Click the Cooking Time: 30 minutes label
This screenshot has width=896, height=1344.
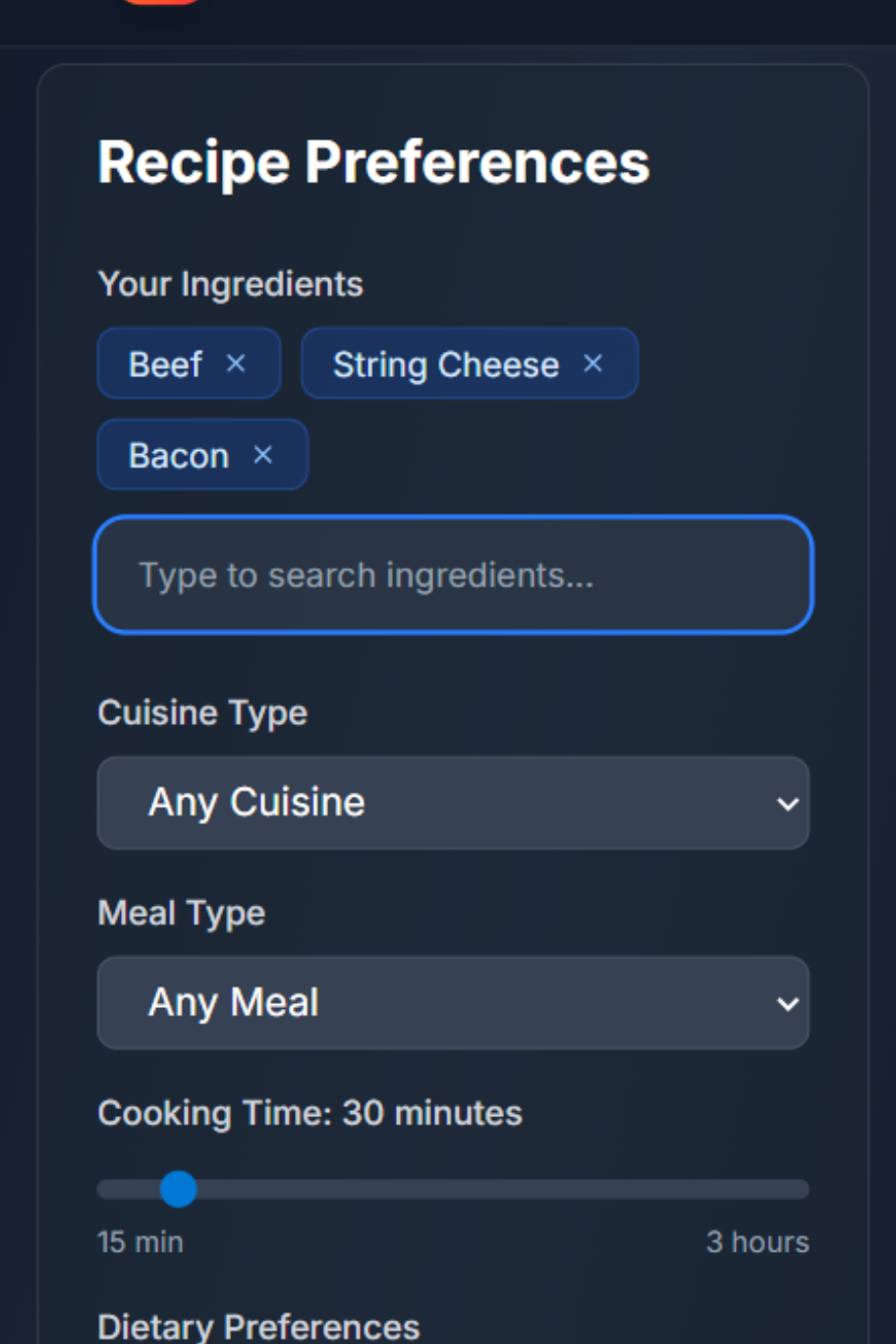coord(309,1113)
